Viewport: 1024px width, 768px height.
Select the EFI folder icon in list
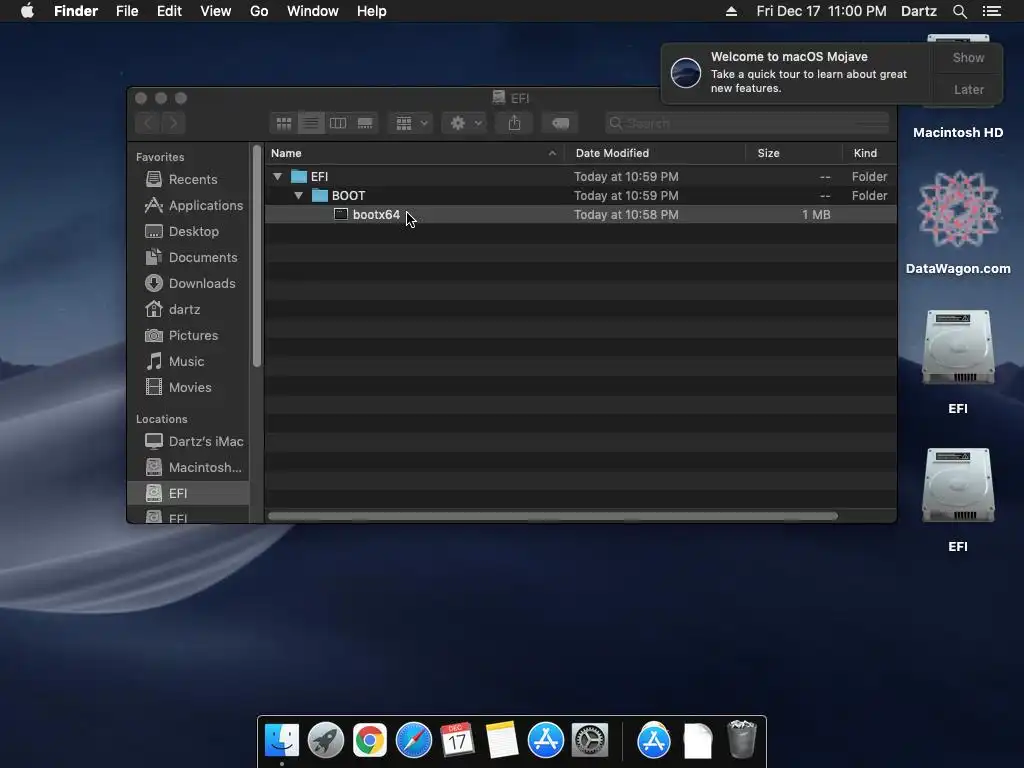tap(299, 176)
